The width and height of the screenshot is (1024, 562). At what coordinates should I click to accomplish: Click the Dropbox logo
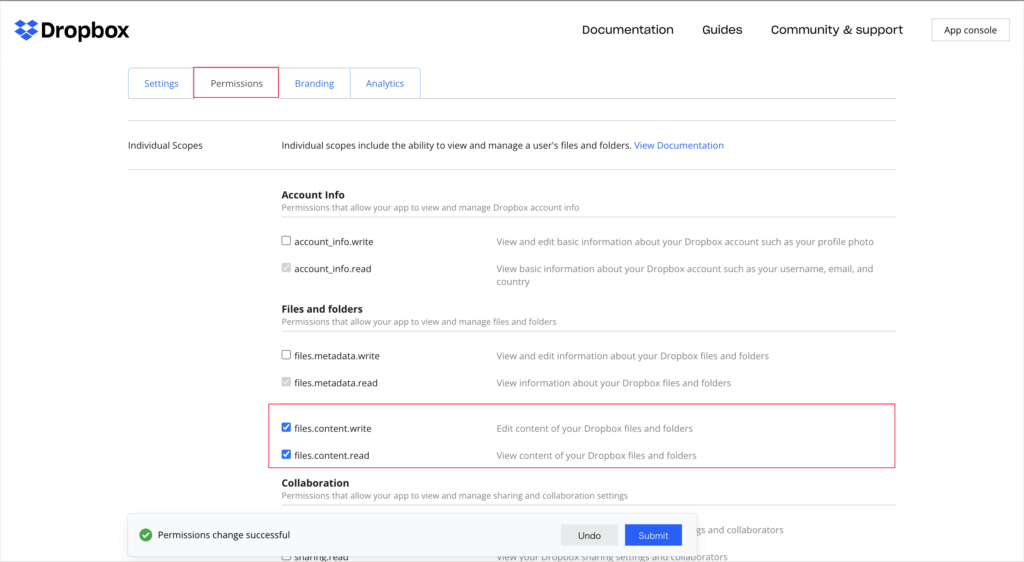coord(72,30)
